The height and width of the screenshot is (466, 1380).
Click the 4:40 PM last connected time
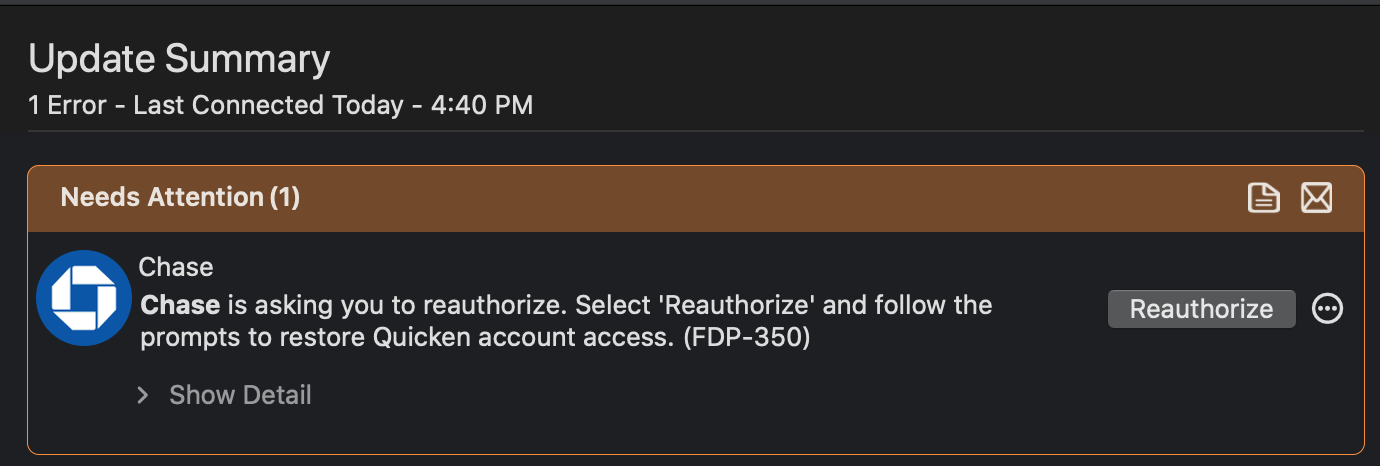pos(482,105)
